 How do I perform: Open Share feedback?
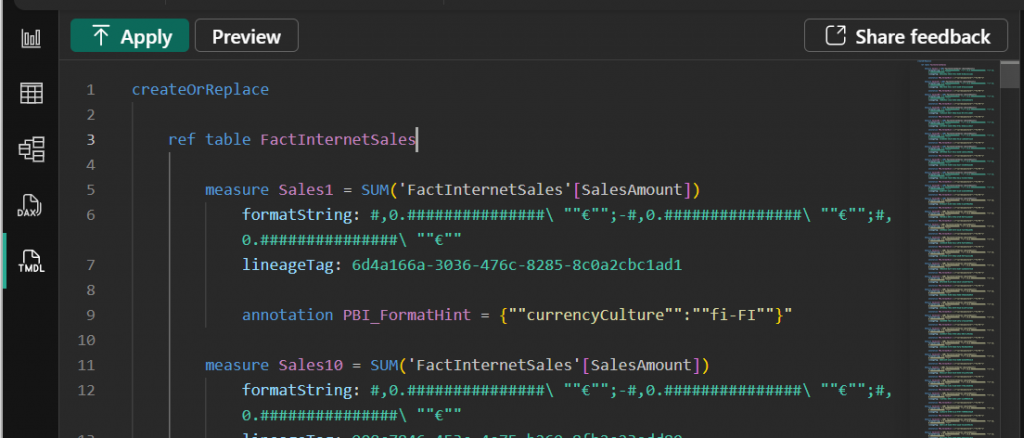[907, 37]
